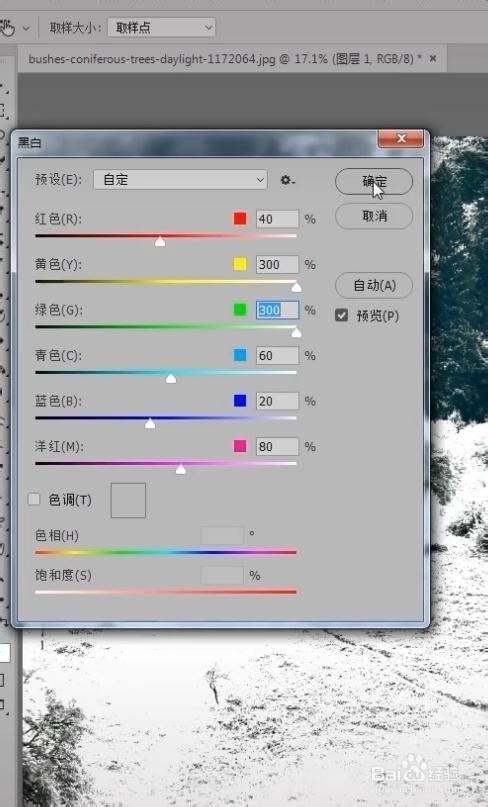Select the bushes-coniferous-trees document tab

(224, 59)
